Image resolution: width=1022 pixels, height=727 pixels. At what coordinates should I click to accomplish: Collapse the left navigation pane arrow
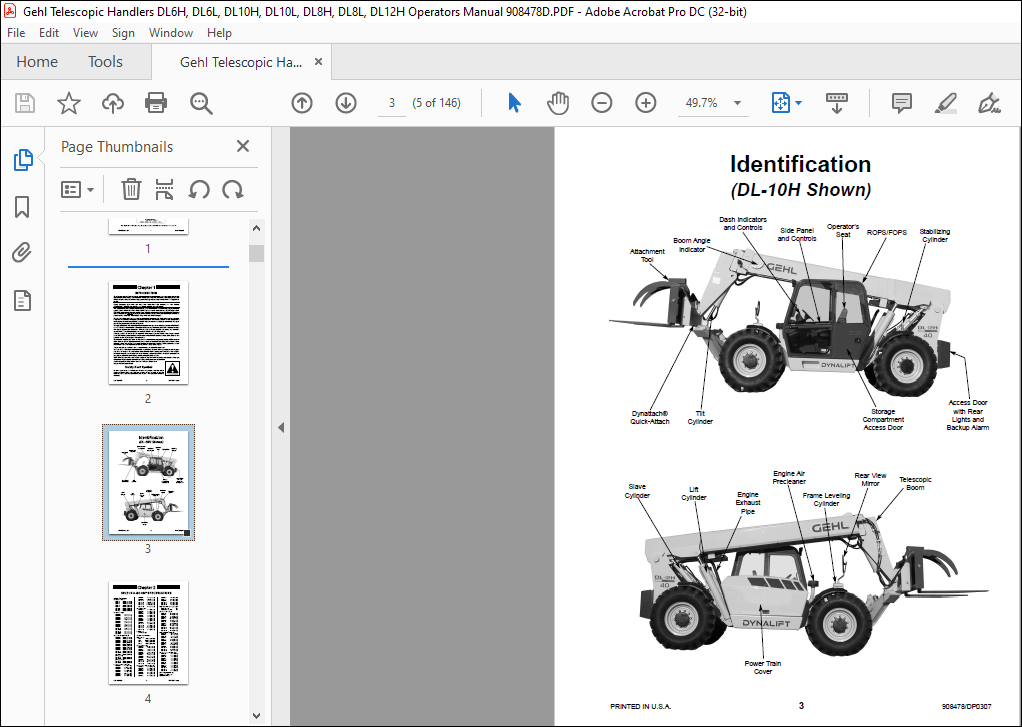click(x=281, y=428)
